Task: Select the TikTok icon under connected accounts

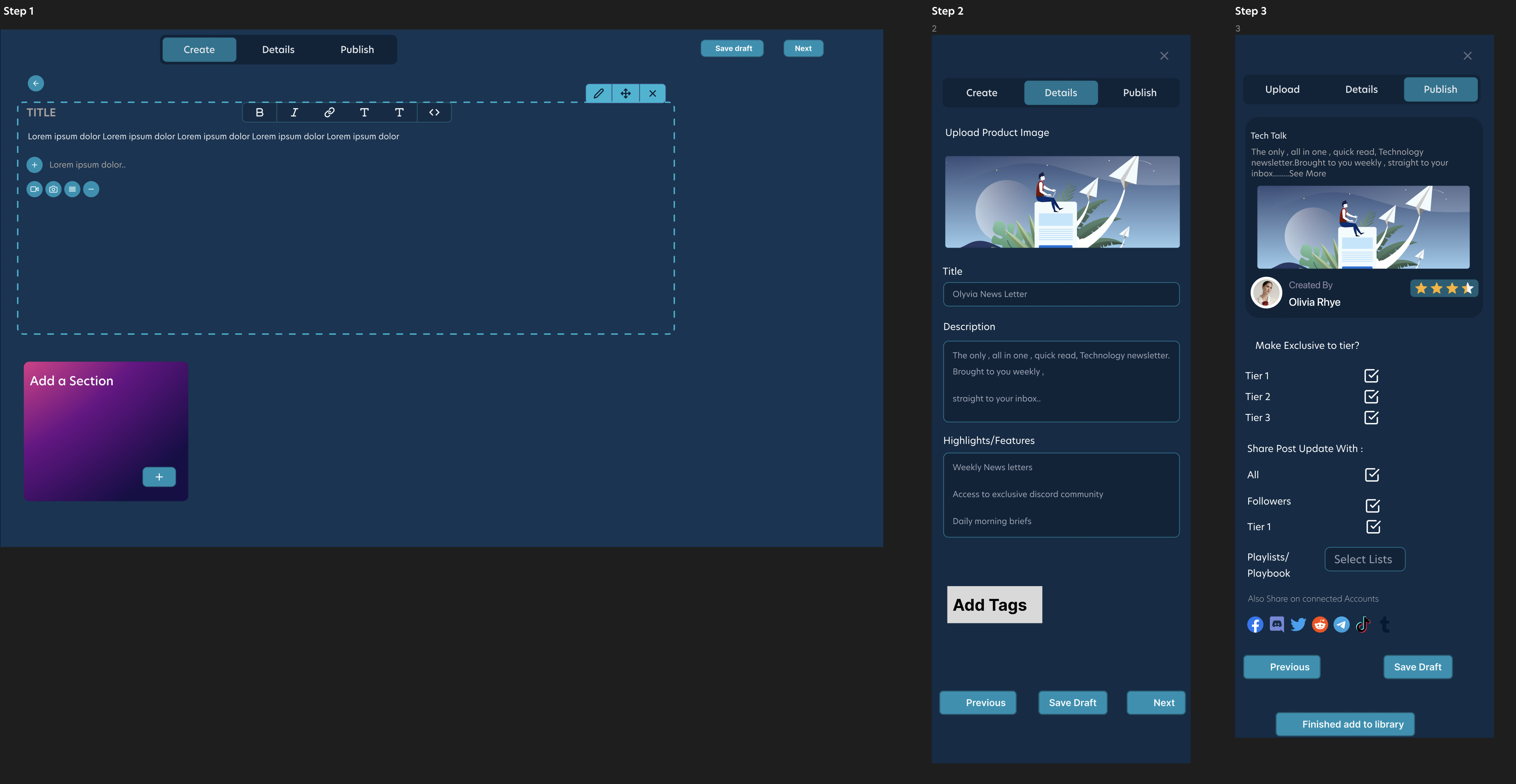Action: coord(1363,624)
